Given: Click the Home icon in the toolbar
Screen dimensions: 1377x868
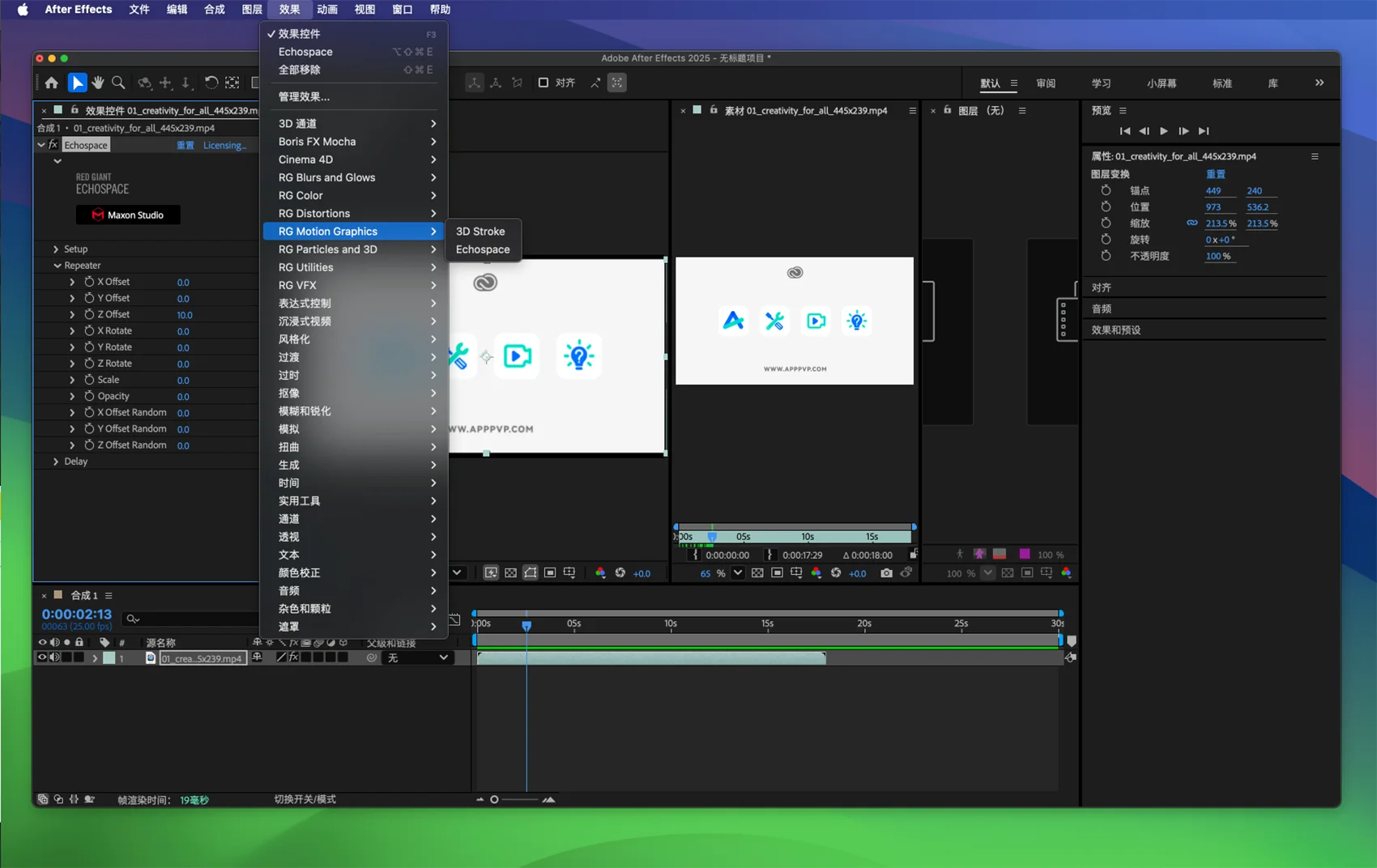Looking at the screenshot, I should (x=51, y=83).
